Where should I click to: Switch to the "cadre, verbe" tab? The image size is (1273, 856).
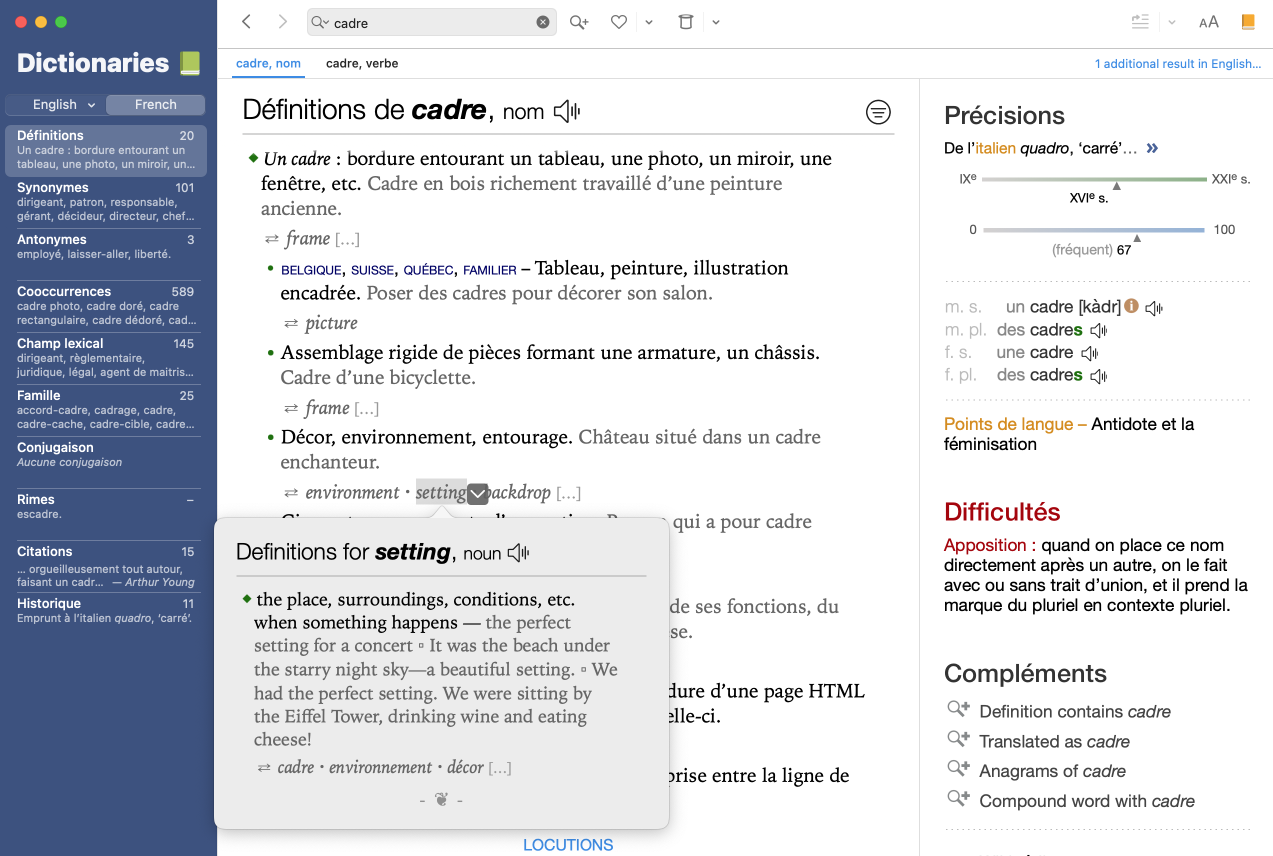[362, 64]
